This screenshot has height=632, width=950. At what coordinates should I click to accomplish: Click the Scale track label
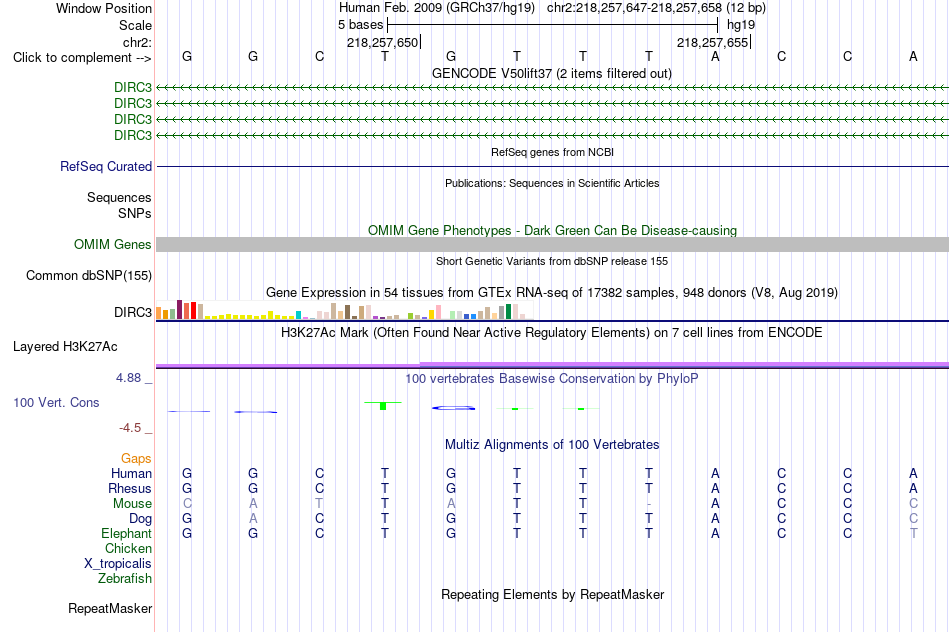pyautogui.click(x=135, y=25)
